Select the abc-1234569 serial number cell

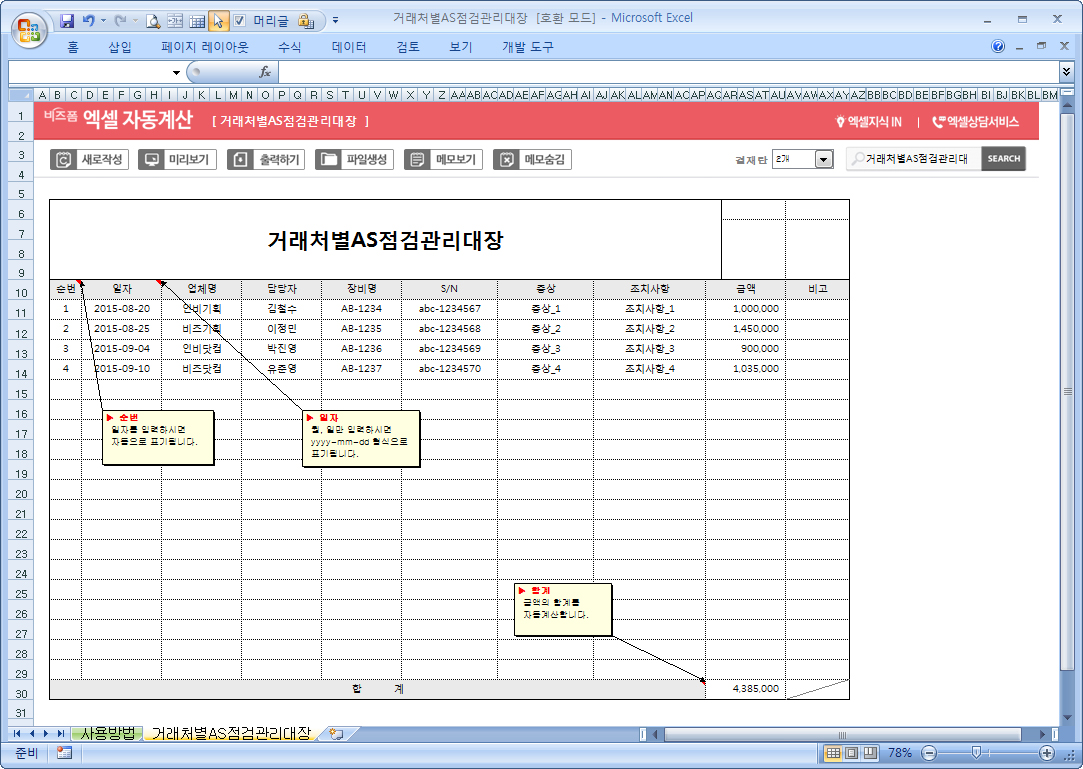click(449, 349)
